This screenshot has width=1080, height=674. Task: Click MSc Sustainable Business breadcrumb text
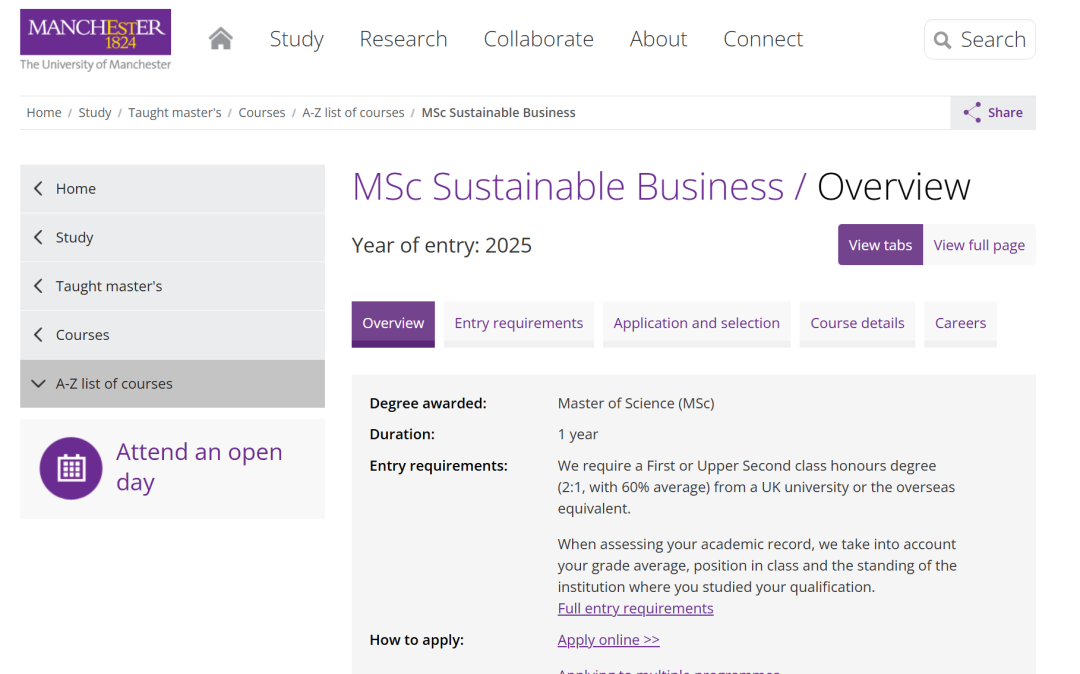click(498, 112)
